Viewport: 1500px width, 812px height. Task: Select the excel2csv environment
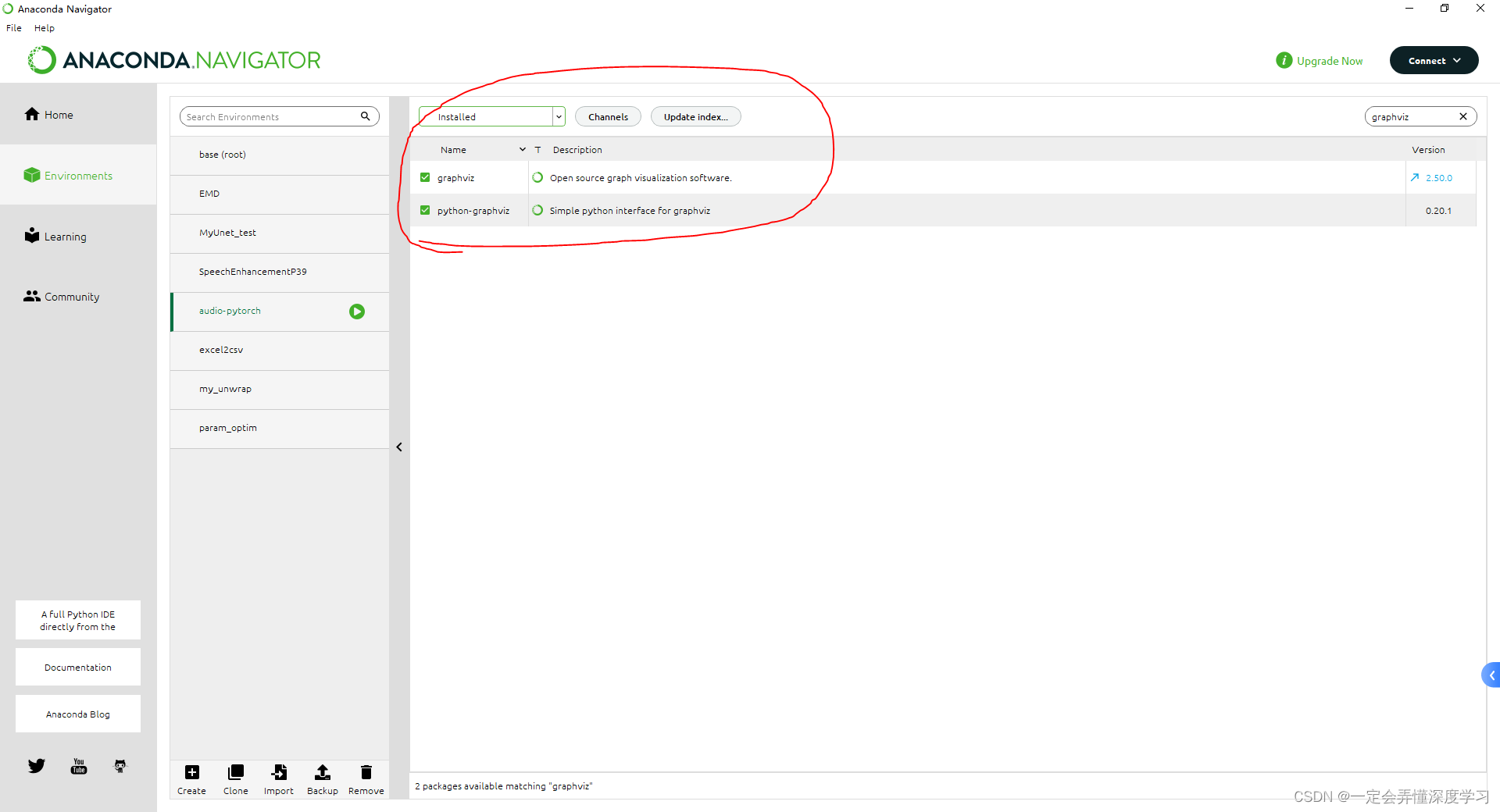point(280,351)
